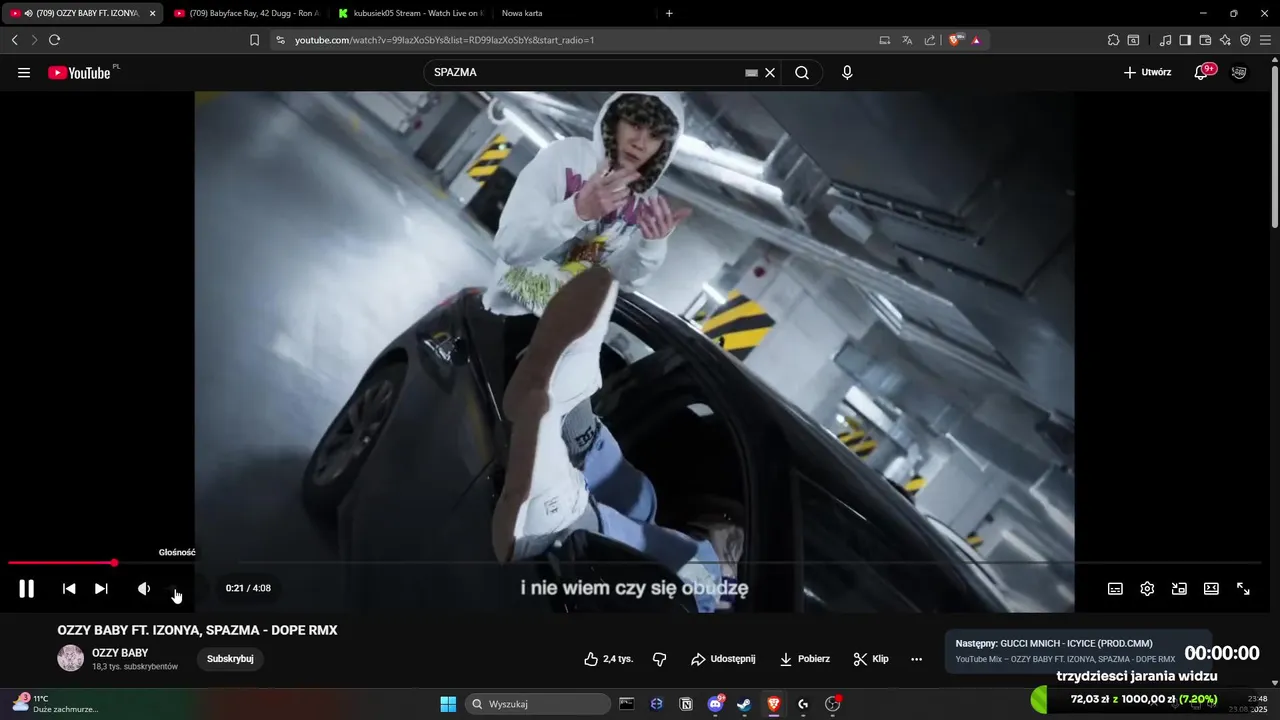The image size is (1280, 720).
Task: Go to YouTube home via logo
Action: (x=80, y=73)
